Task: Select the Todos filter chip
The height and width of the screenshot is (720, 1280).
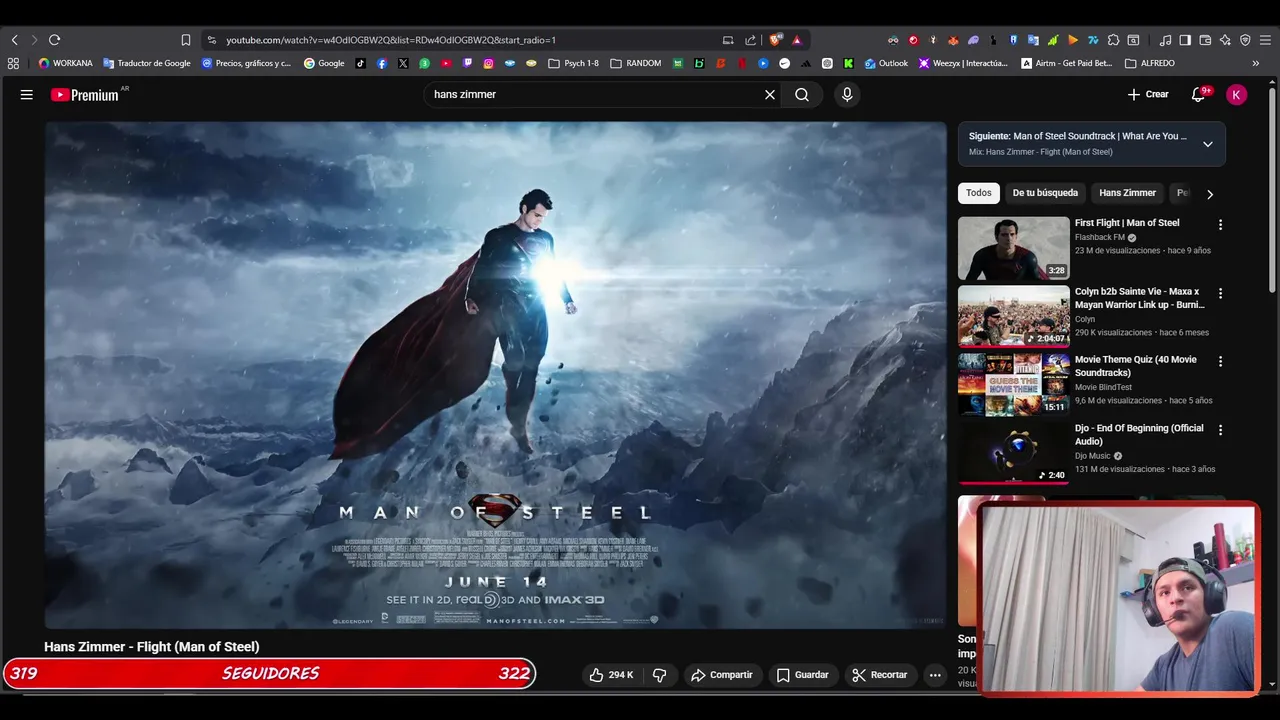Action: point(979,193)
